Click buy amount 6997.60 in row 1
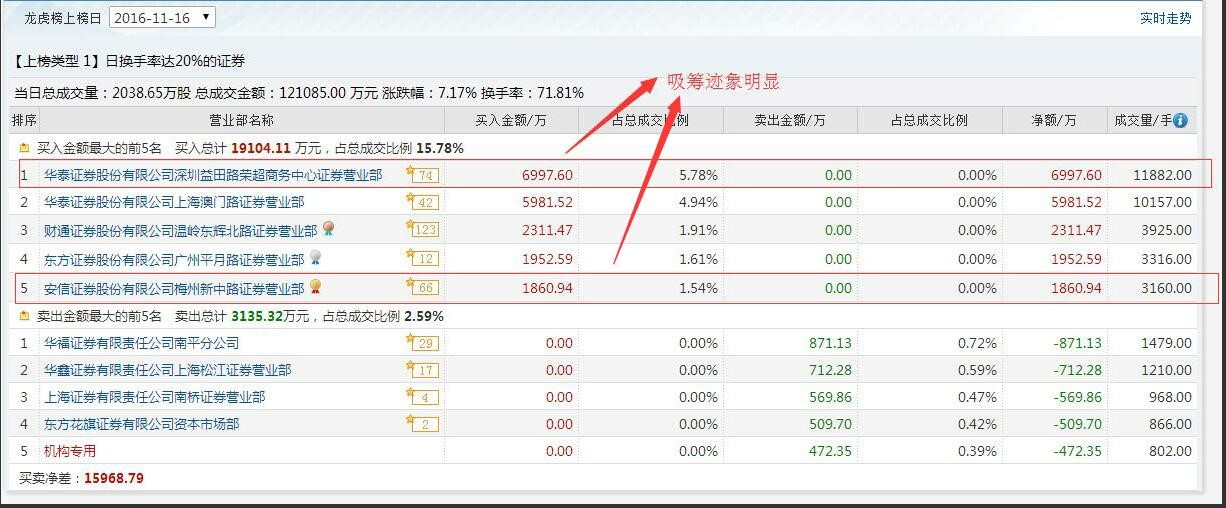This screenshot has width=1226, height=508. coord(547,175)
